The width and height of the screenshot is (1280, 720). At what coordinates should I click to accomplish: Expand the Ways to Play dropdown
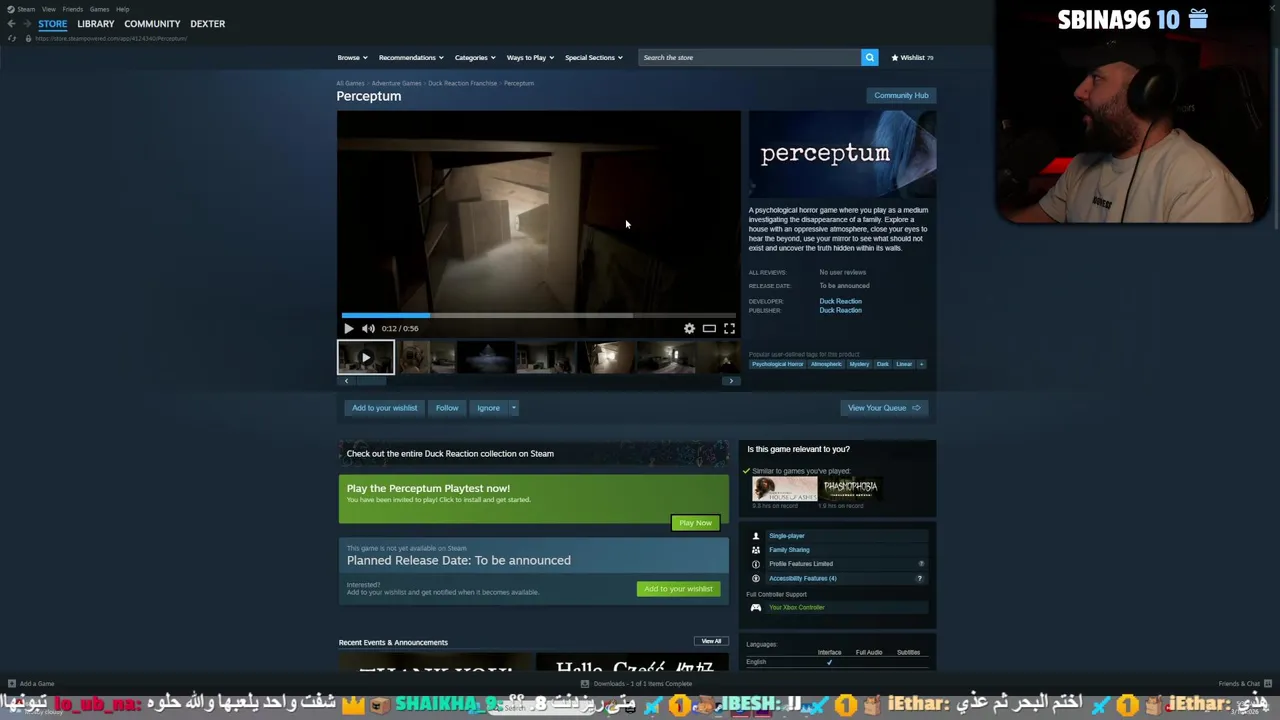pyautogui.click(x=530, y=57)
